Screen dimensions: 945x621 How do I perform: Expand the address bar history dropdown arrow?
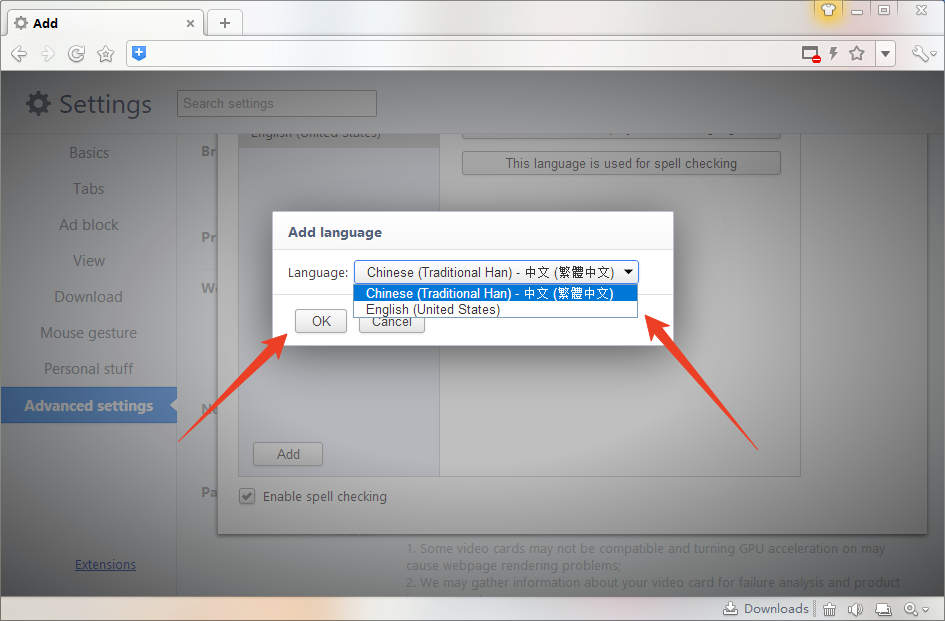tap(885, 54)
